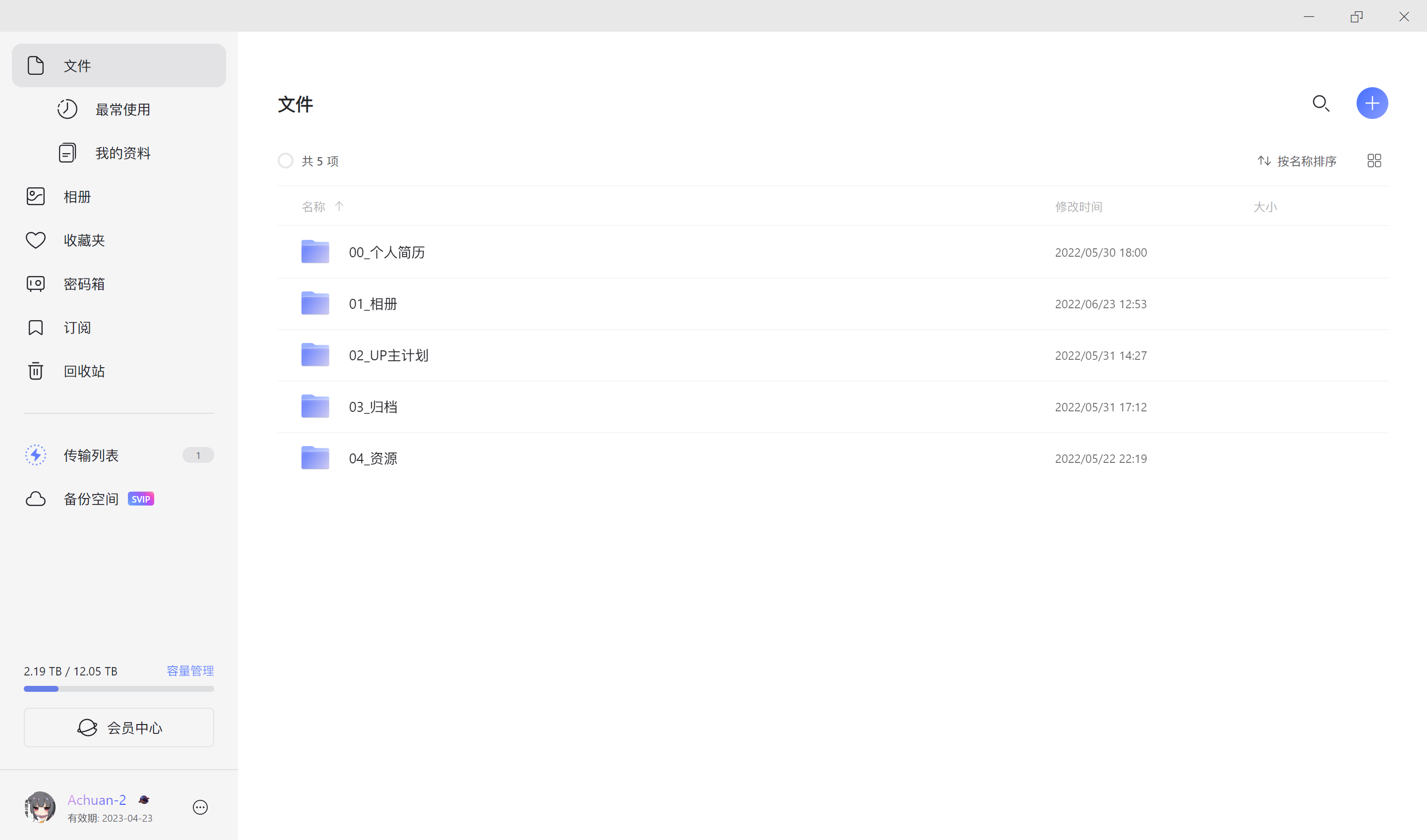
Task: Click the three-dot more options icon beside the avatar
Action: tap(200, 807)
